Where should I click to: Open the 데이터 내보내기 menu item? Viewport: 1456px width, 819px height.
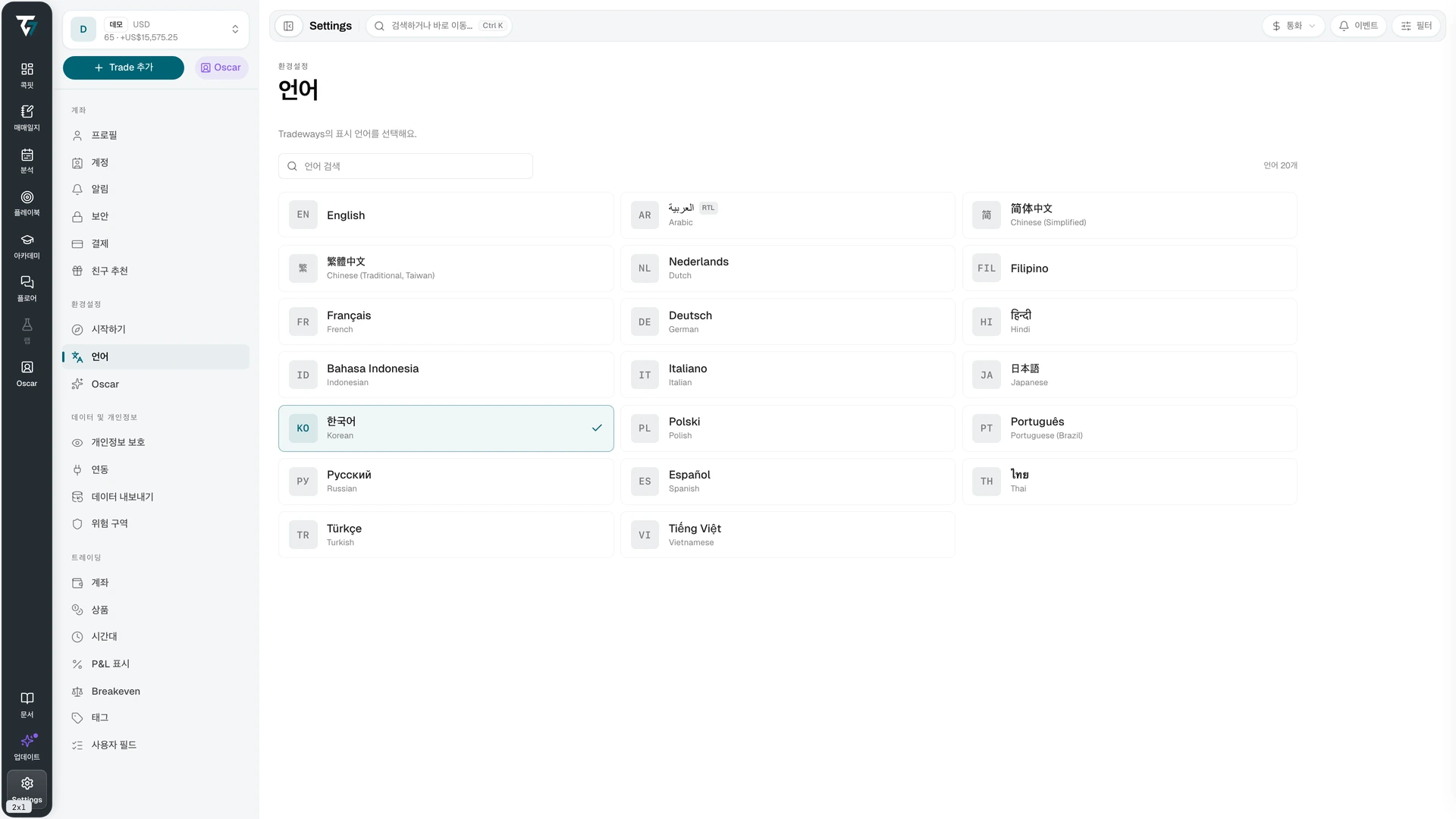click(155, 497)
